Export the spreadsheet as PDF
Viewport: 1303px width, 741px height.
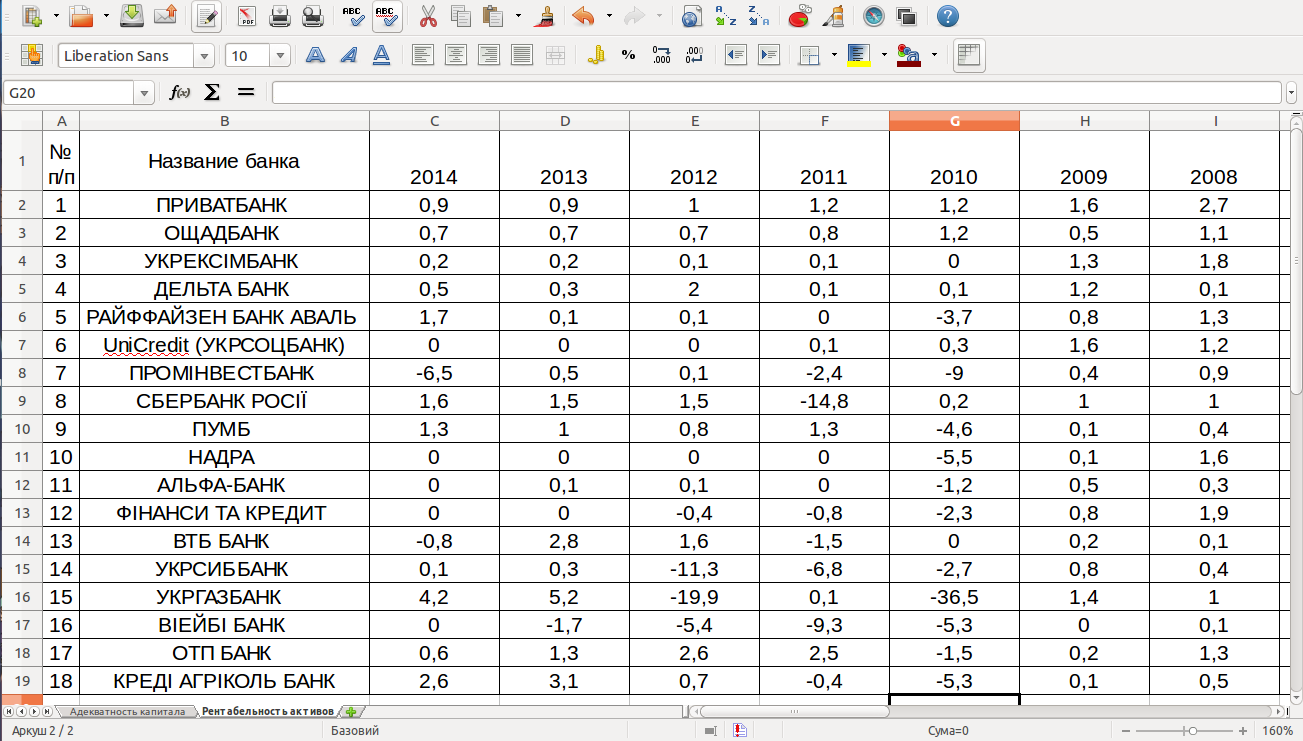click(247, 16)
